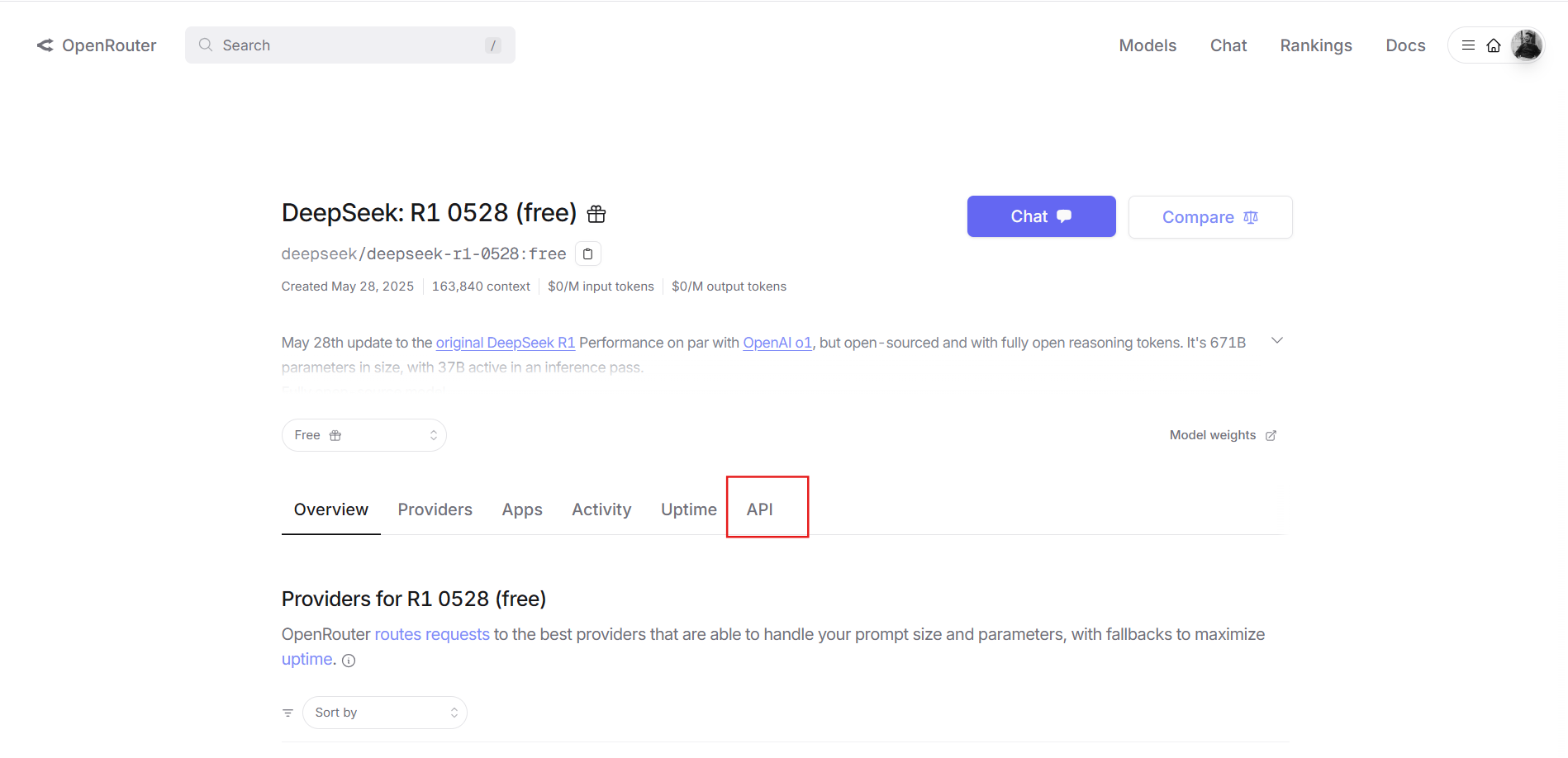
Task: Open the Activity tab
Action: click(x=601, y=509)
